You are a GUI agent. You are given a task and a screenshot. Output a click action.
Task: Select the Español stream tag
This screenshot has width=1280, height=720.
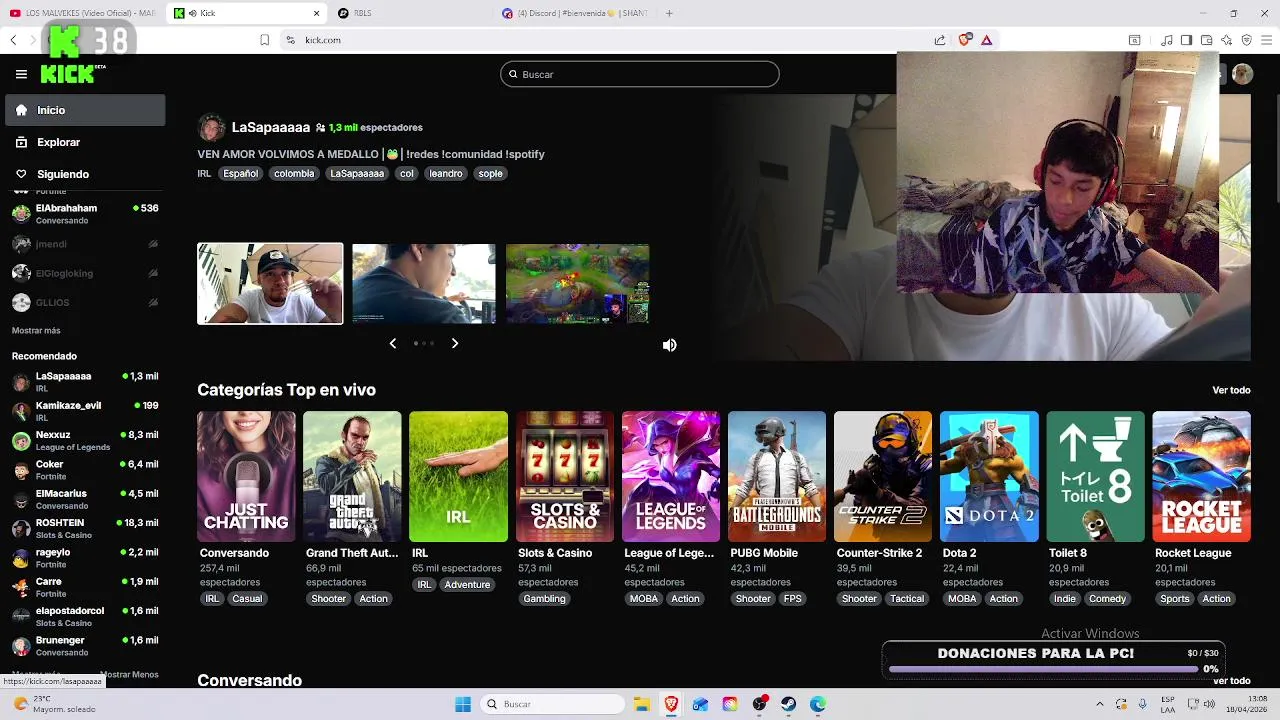(x=240, y=173)
